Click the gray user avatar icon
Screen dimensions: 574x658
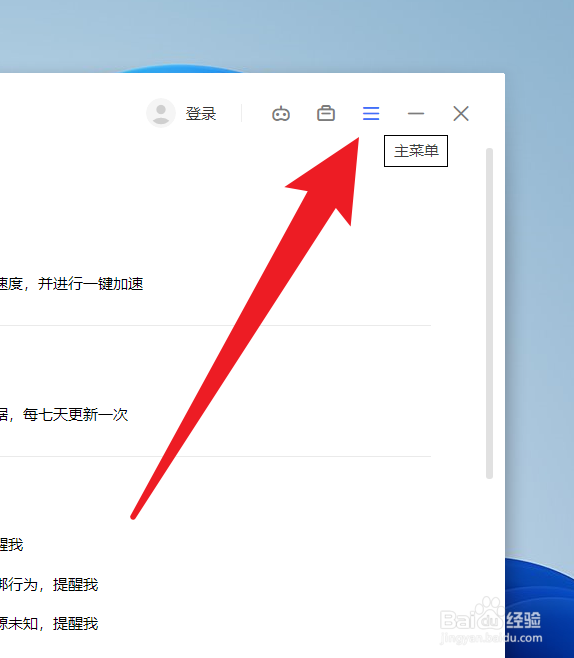point(161,113)
